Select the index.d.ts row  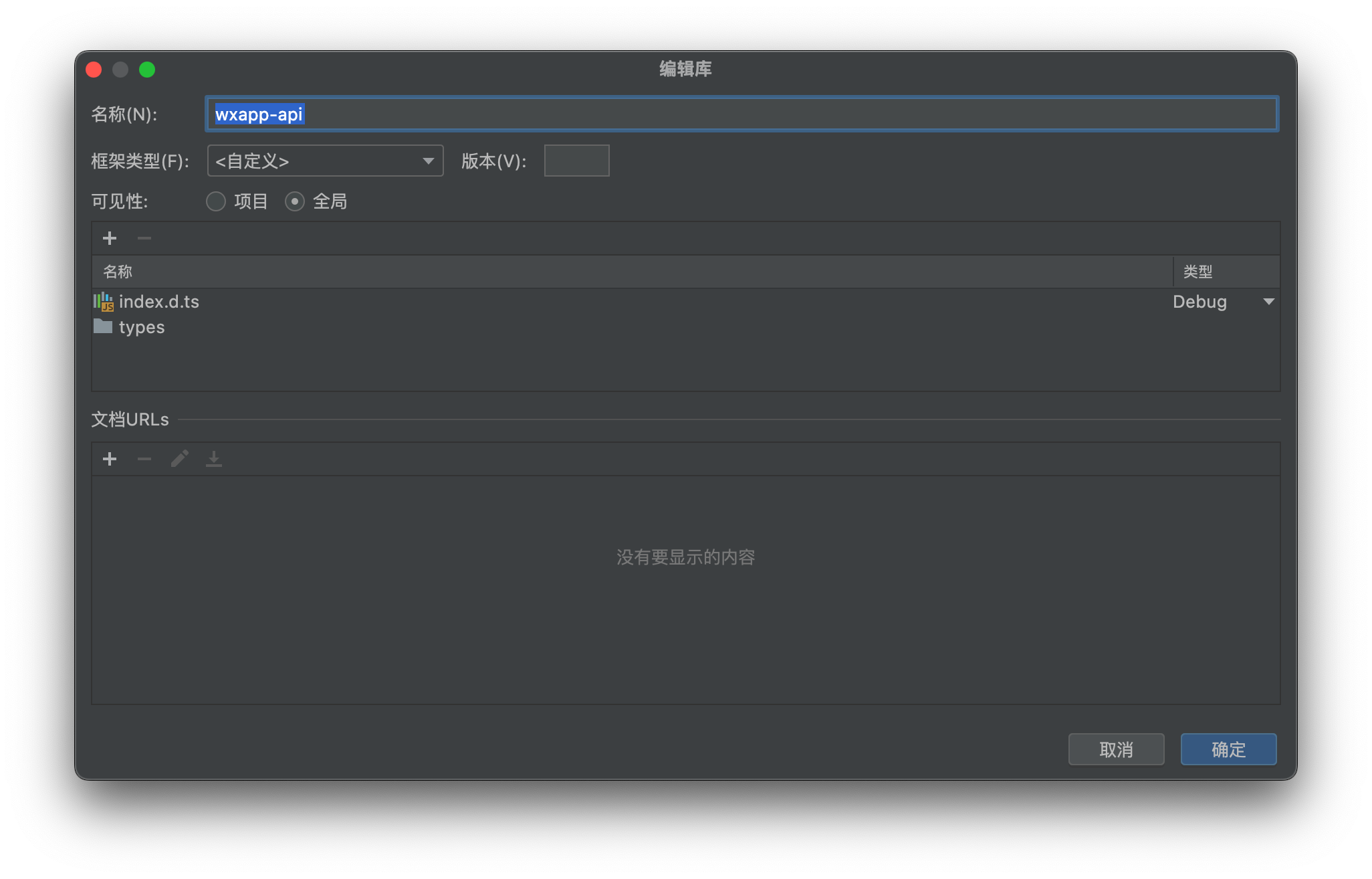click(686, 302)
